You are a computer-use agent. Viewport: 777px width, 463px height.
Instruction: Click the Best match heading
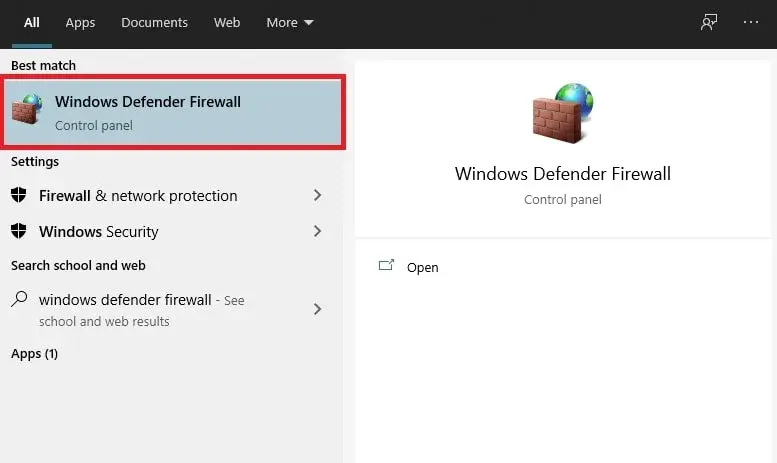(x=44, y=65)
